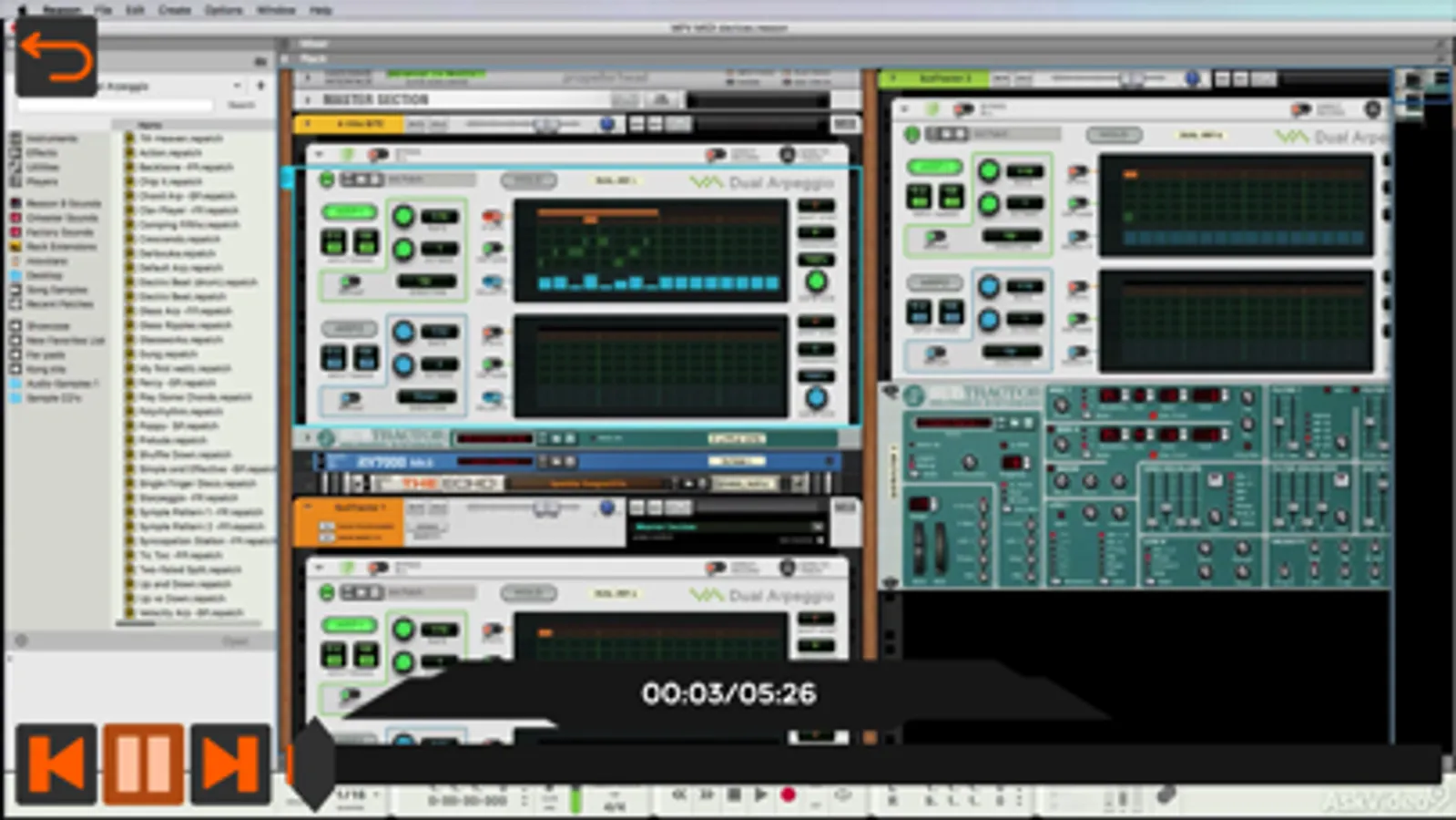Fold the first yellow mix channel strip
Screen dimensions: 1456x820
pos(307,123)
